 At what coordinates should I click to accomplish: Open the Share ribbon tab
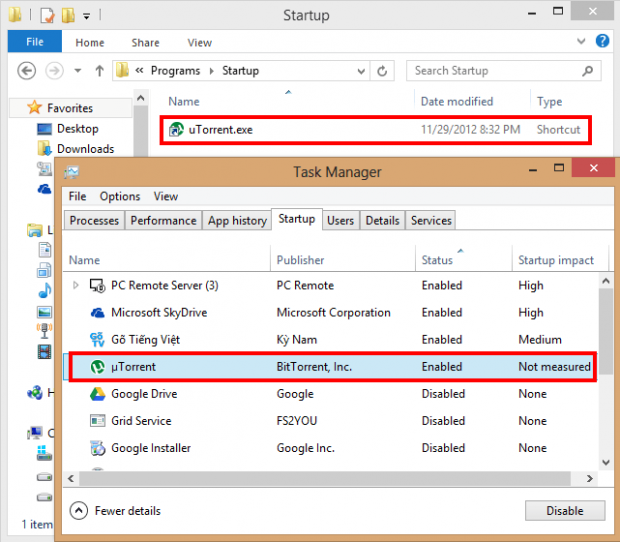[146, 43]
